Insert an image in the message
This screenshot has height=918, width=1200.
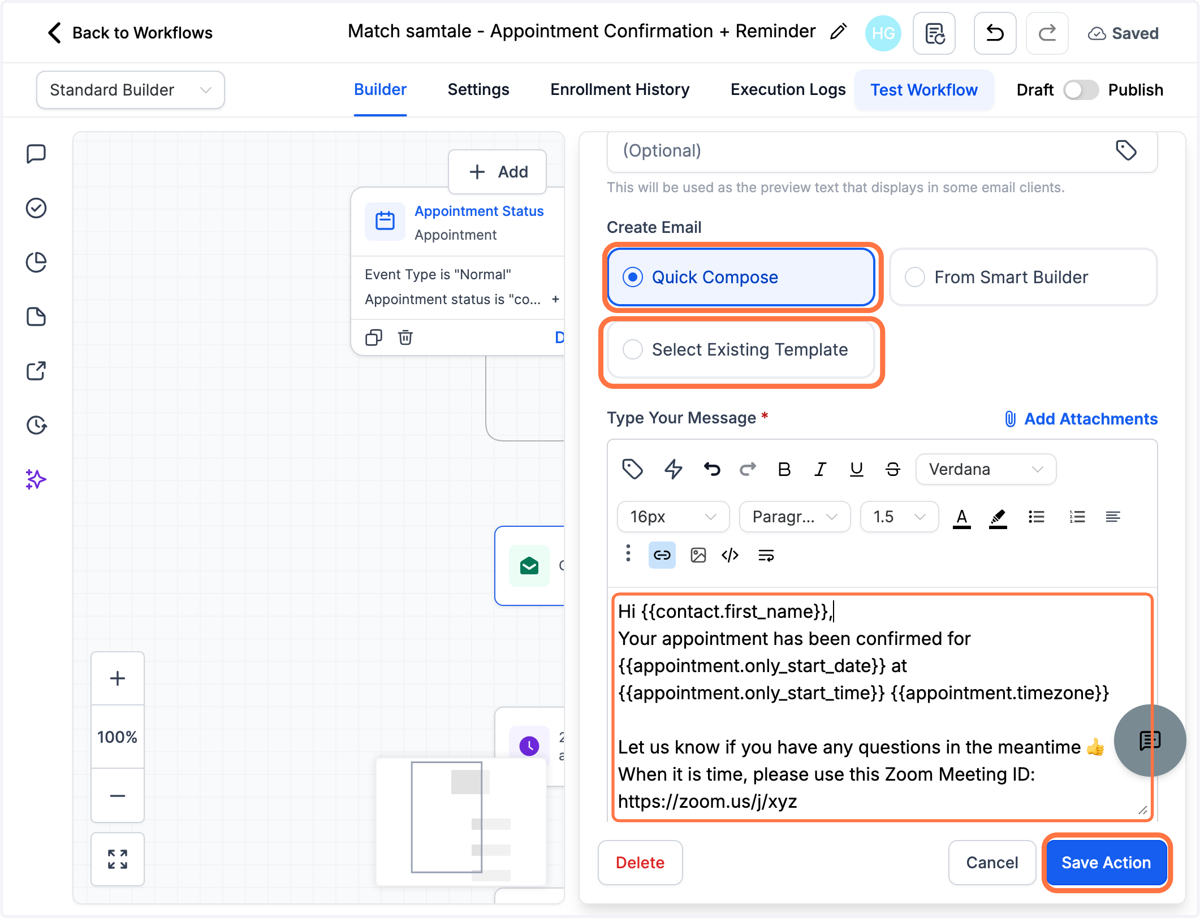(698, 555)
